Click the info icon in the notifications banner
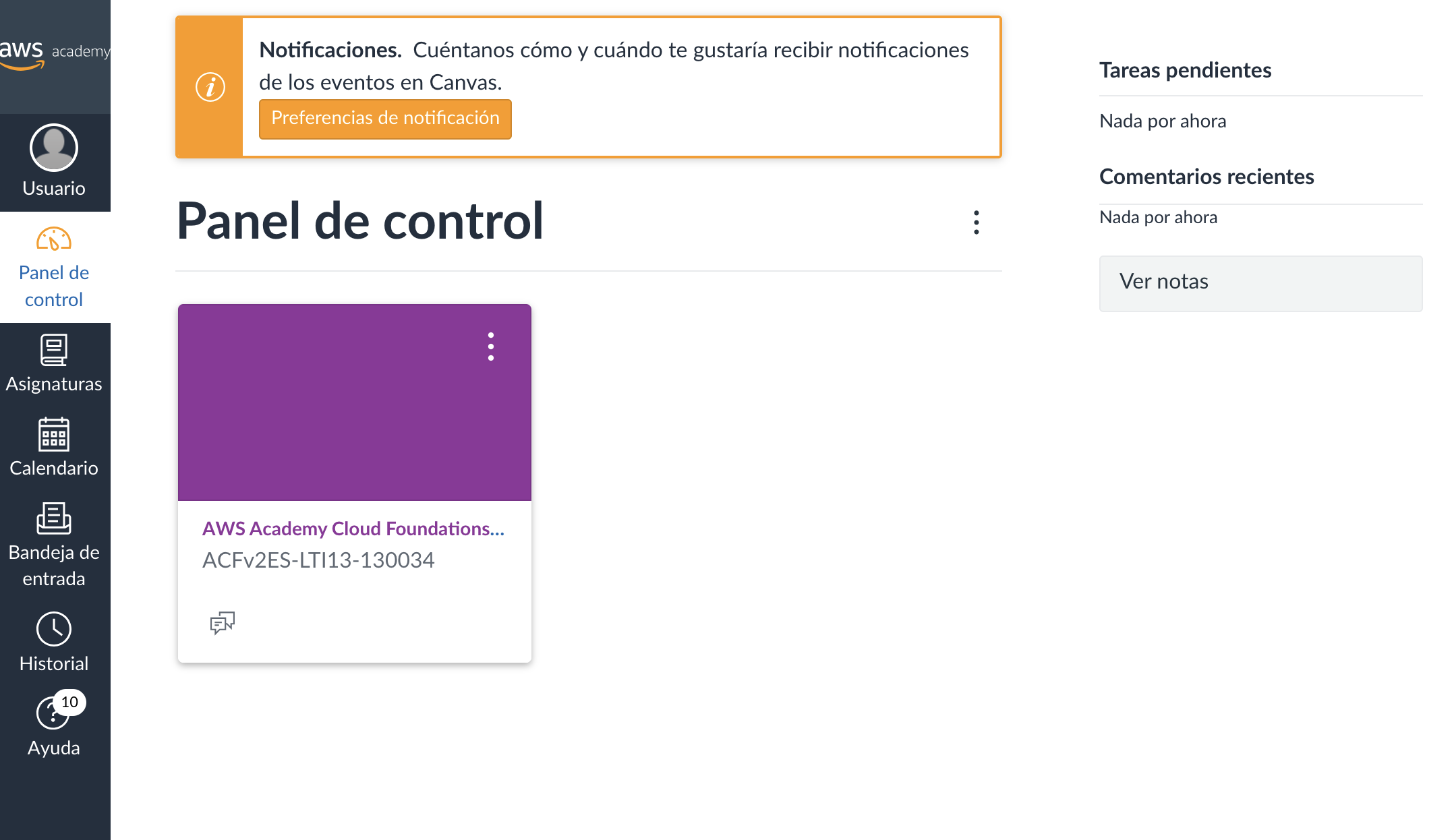Image resolution: width=1454 pixels, height=840 pixels. coord(209,87)
